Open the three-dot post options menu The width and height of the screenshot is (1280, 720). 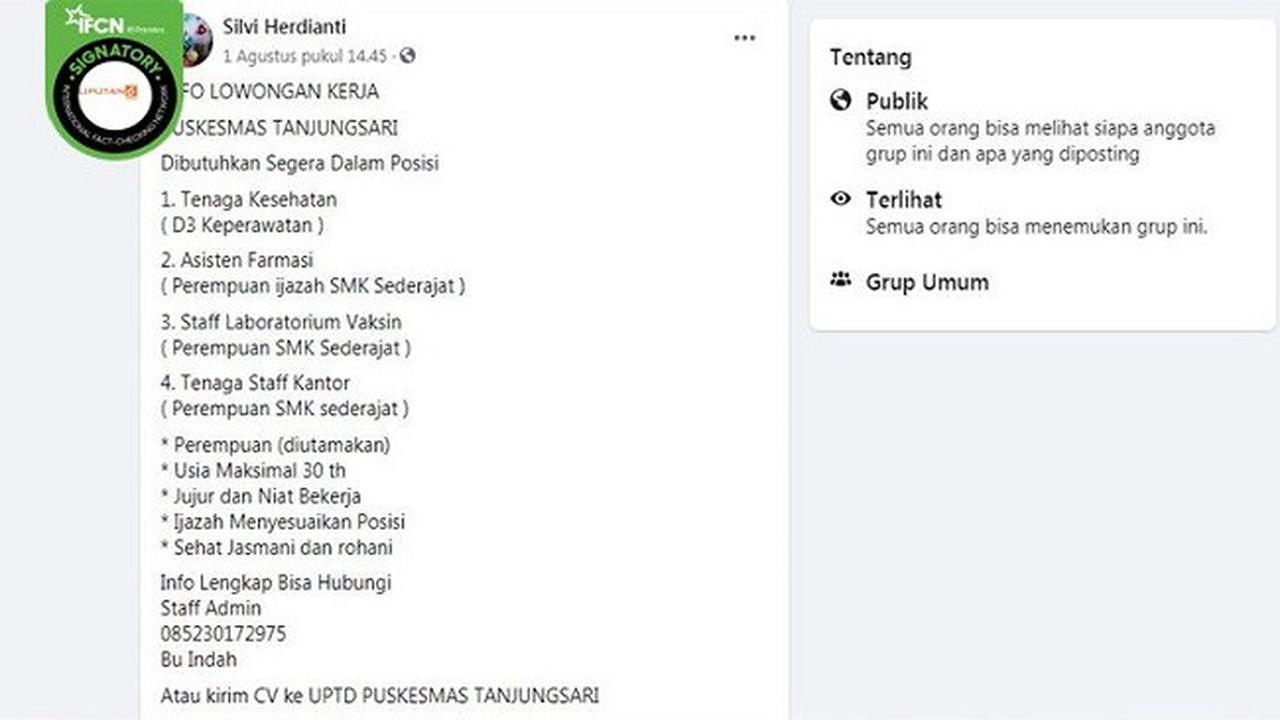click(x=744, y=36)
